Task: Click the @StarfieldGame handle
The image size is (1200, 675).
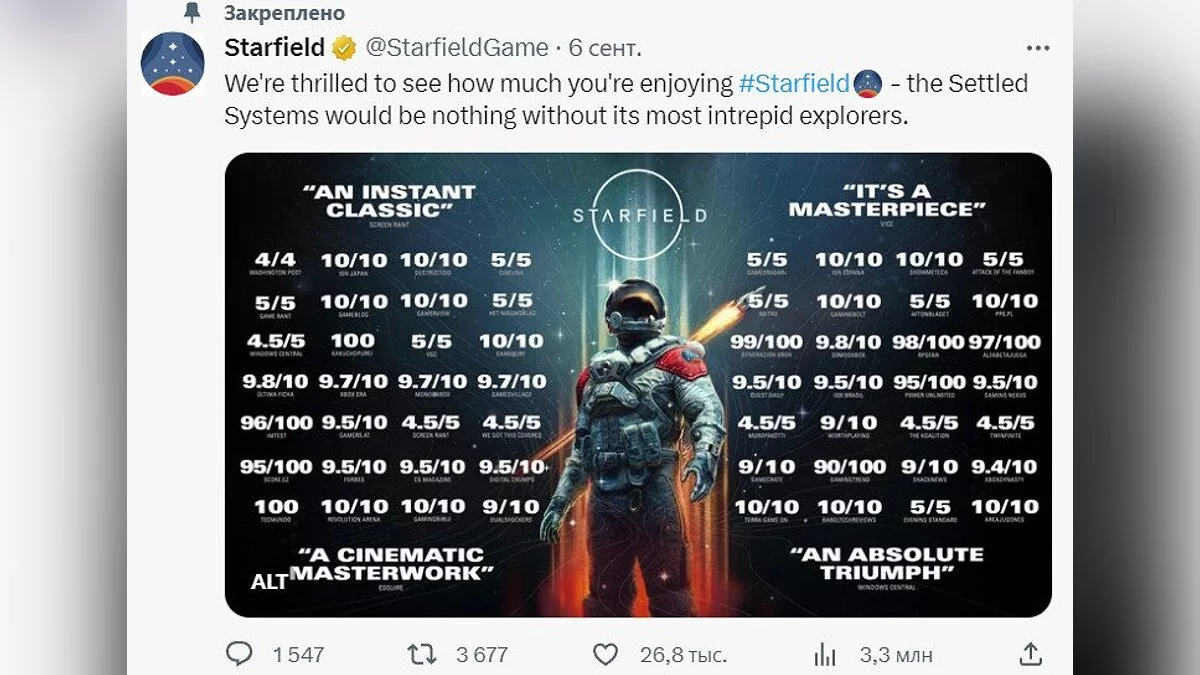Action: (x=456, y=47)
